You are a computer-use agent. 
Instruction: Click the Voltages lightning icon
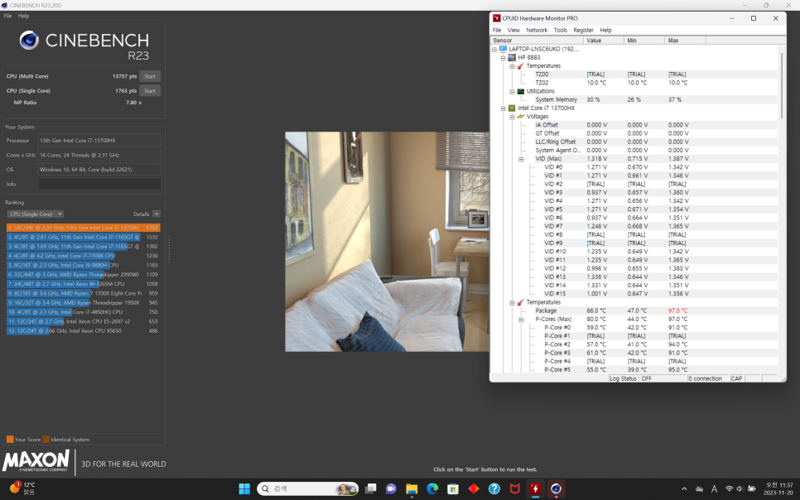click(x=520, y=116)
